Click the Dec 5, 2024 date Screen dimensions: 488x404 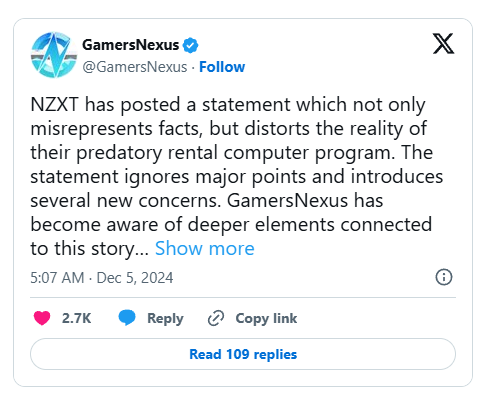135,278
